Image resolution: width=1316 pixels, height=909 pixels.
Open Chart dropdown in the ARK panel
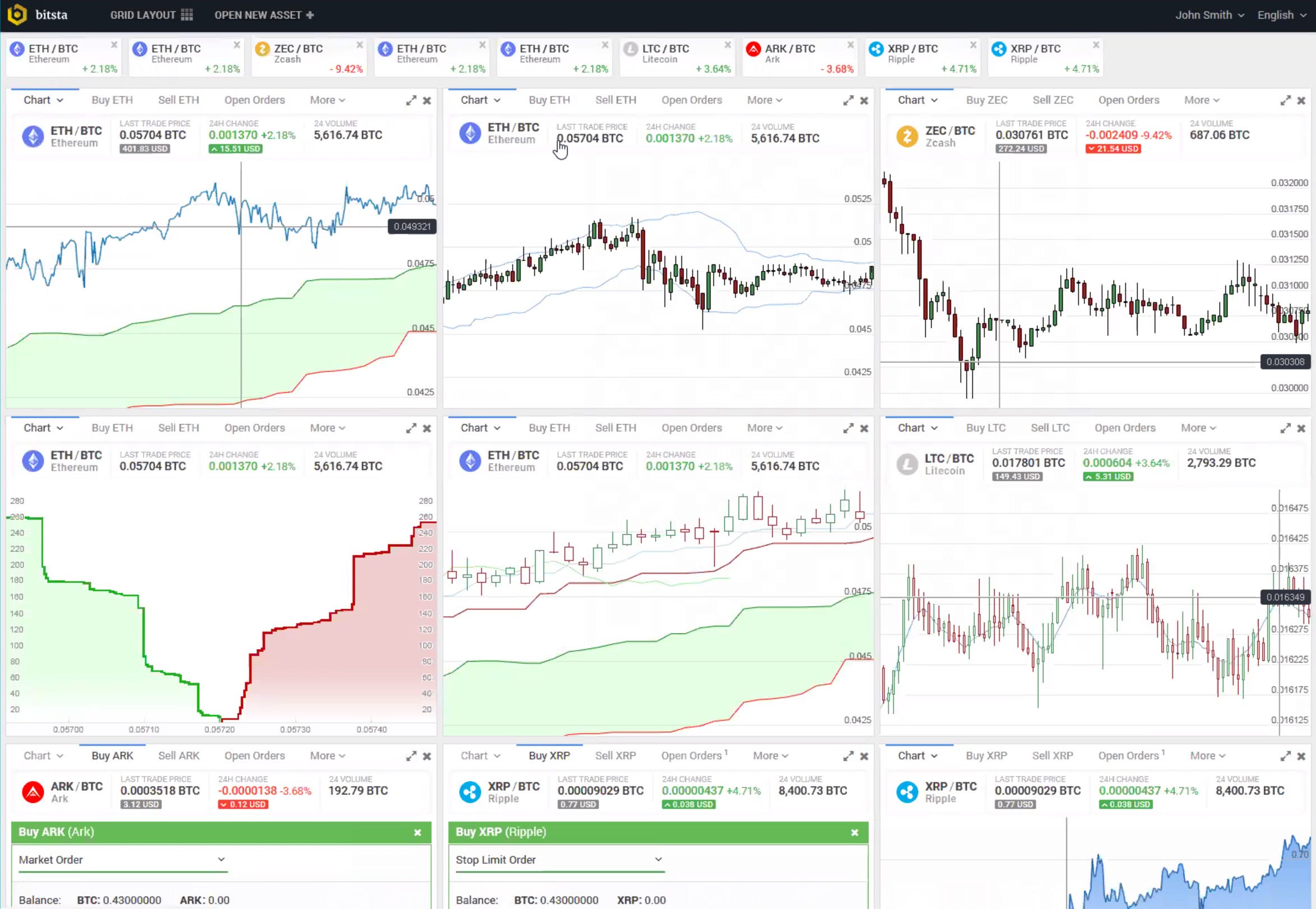coord(43,756)
